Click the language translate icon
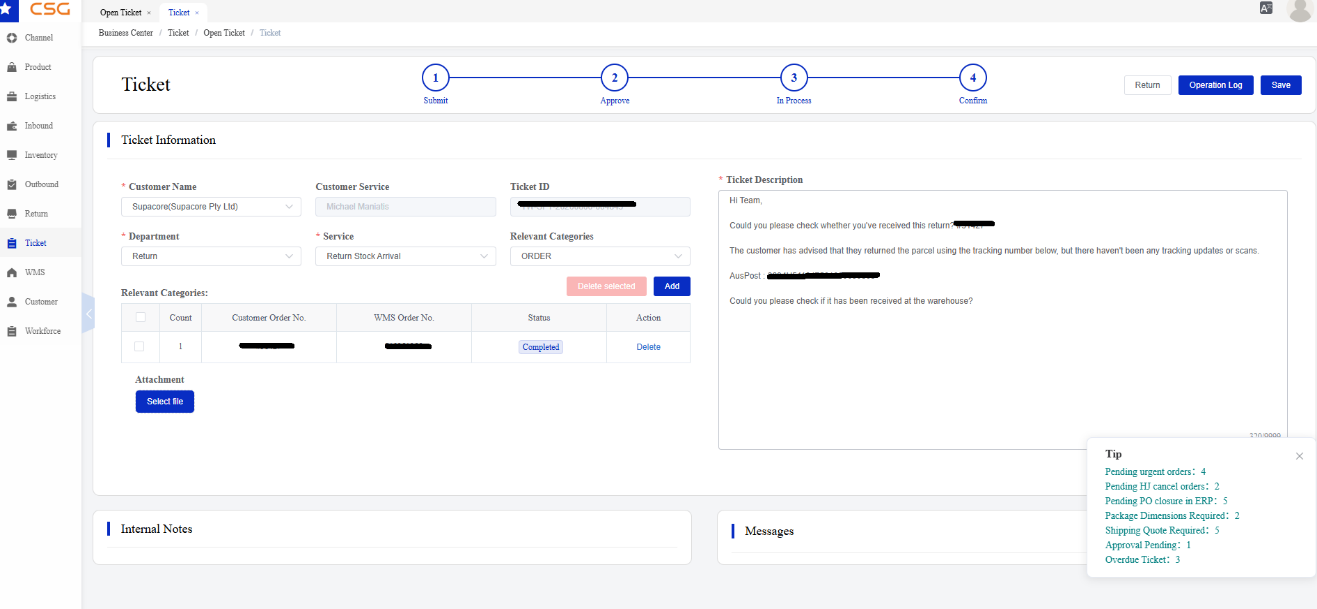This screenshot has height=609, width=1317. (x=1266, y=8)
